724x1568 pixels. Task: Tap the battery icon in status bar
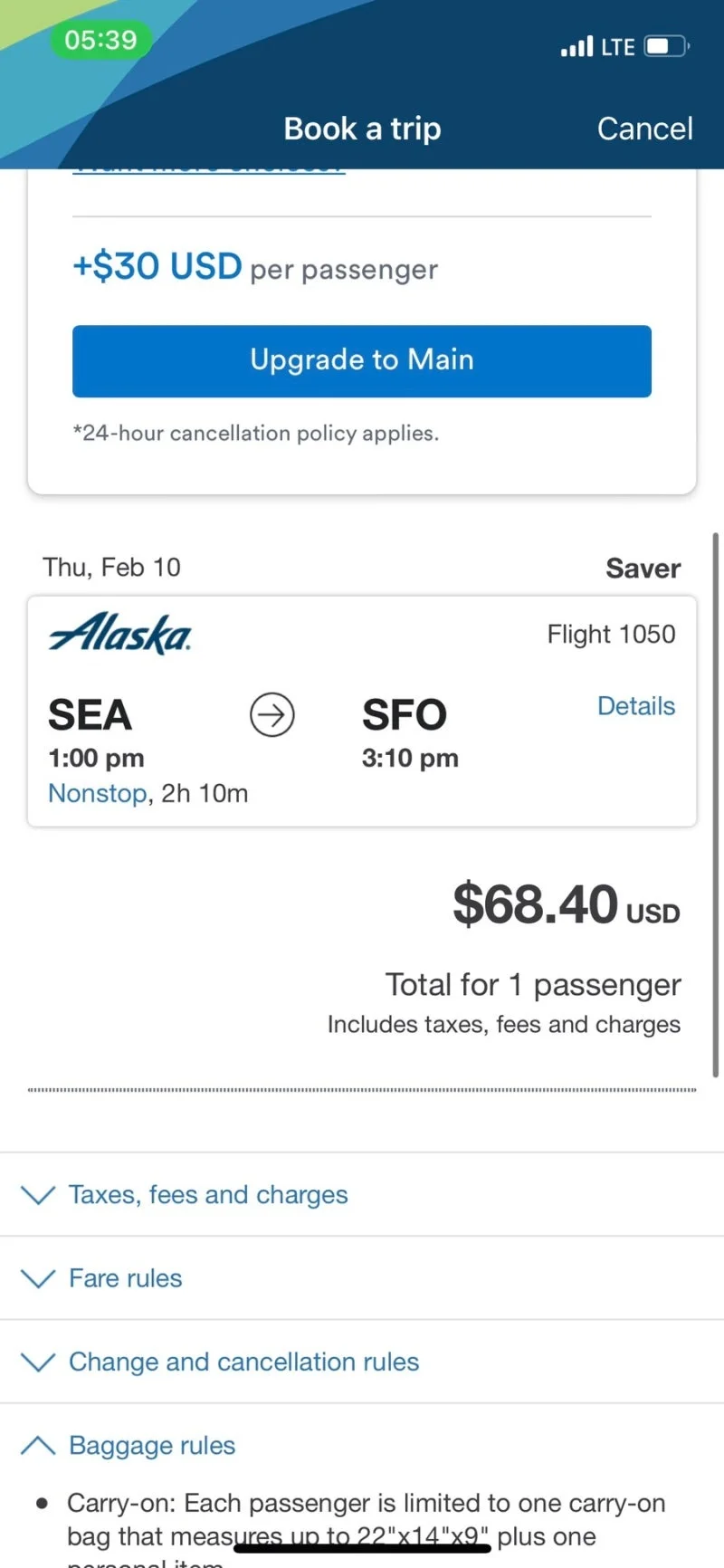667,46
